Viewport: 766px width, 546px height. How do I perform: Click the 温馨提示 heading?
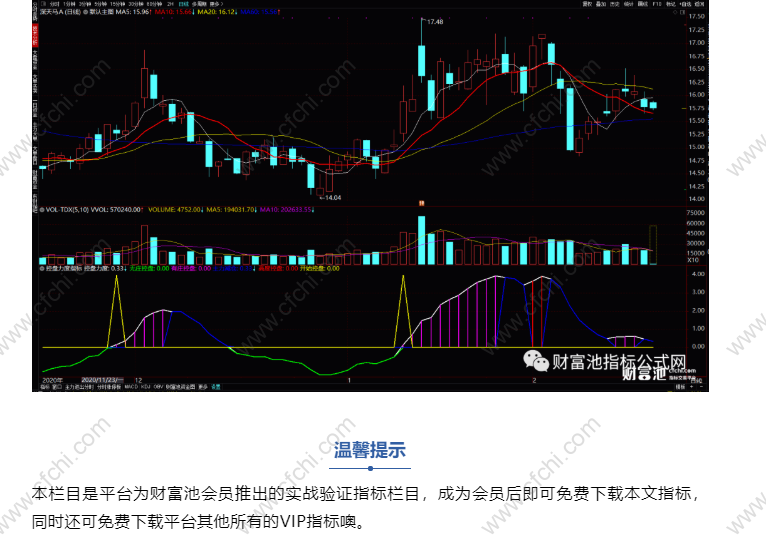[x=370, y=450]
